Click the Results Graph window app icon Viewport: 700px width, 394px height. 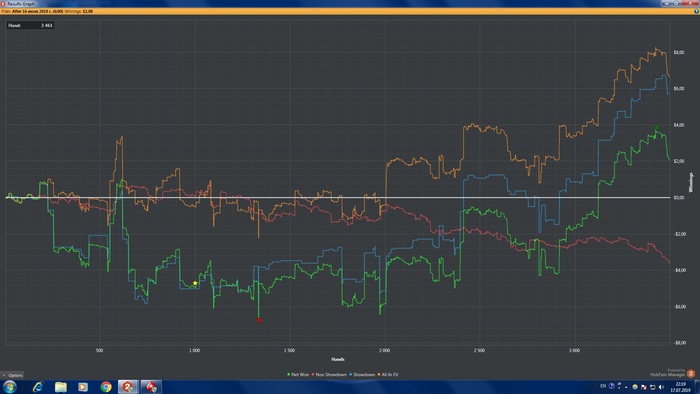[3, 3]
